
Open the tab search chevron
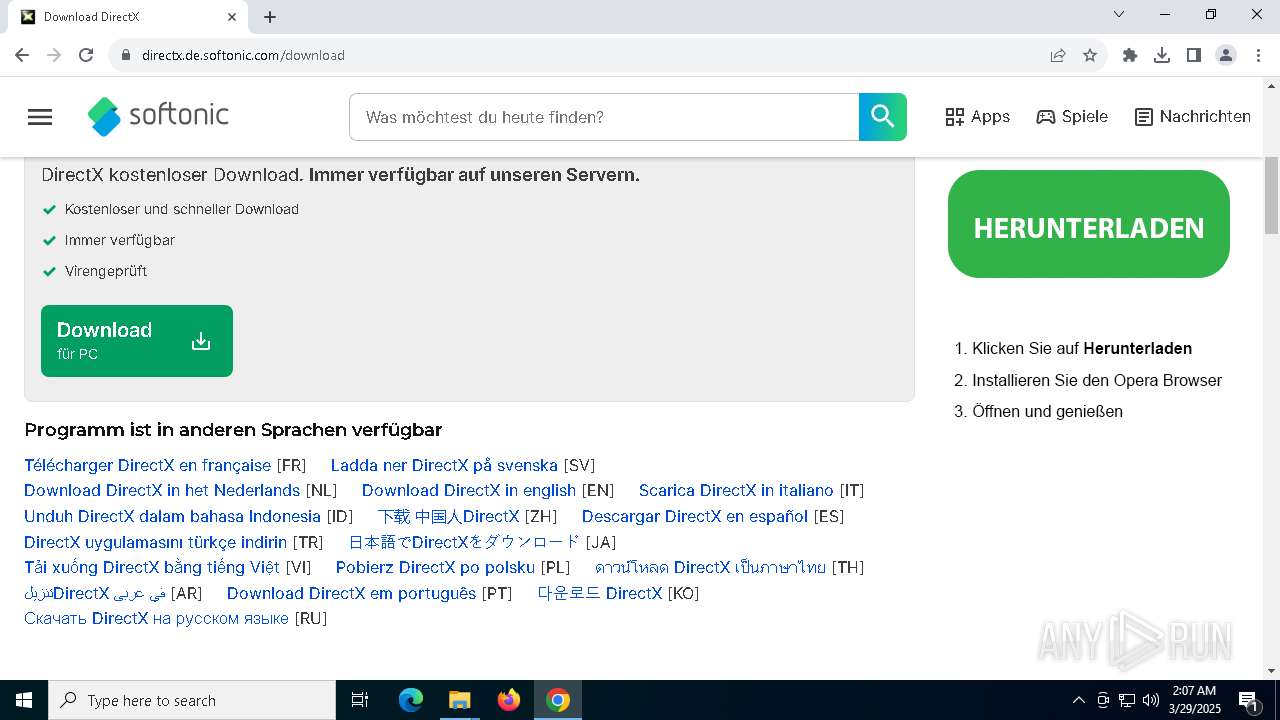tap(1119, 14)
